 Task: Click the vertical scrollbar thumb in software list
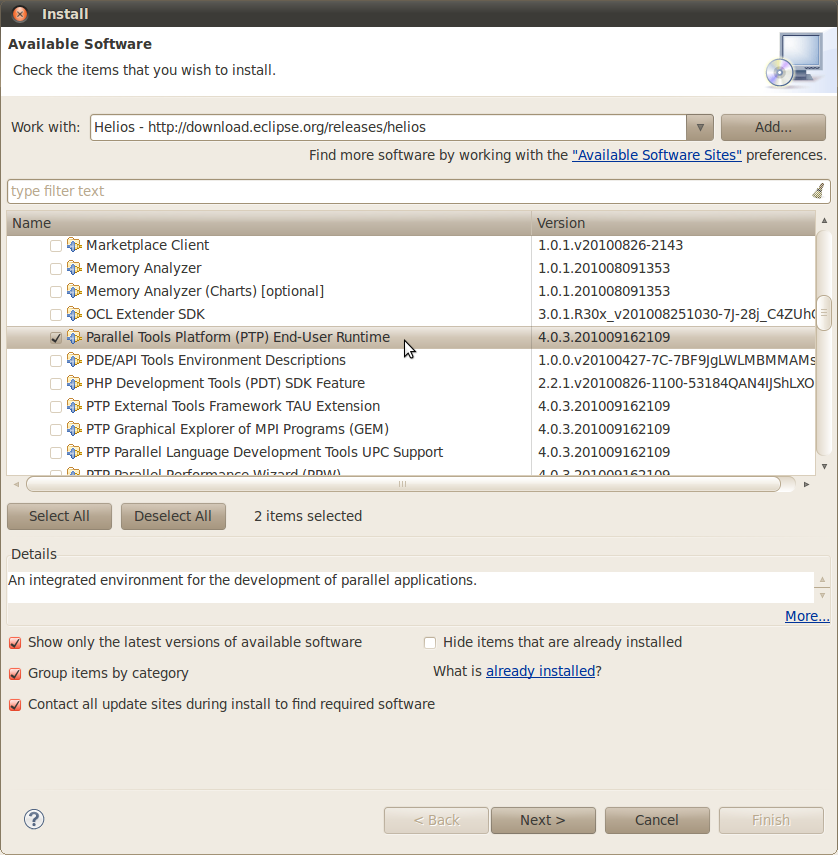tap(824, 313)
